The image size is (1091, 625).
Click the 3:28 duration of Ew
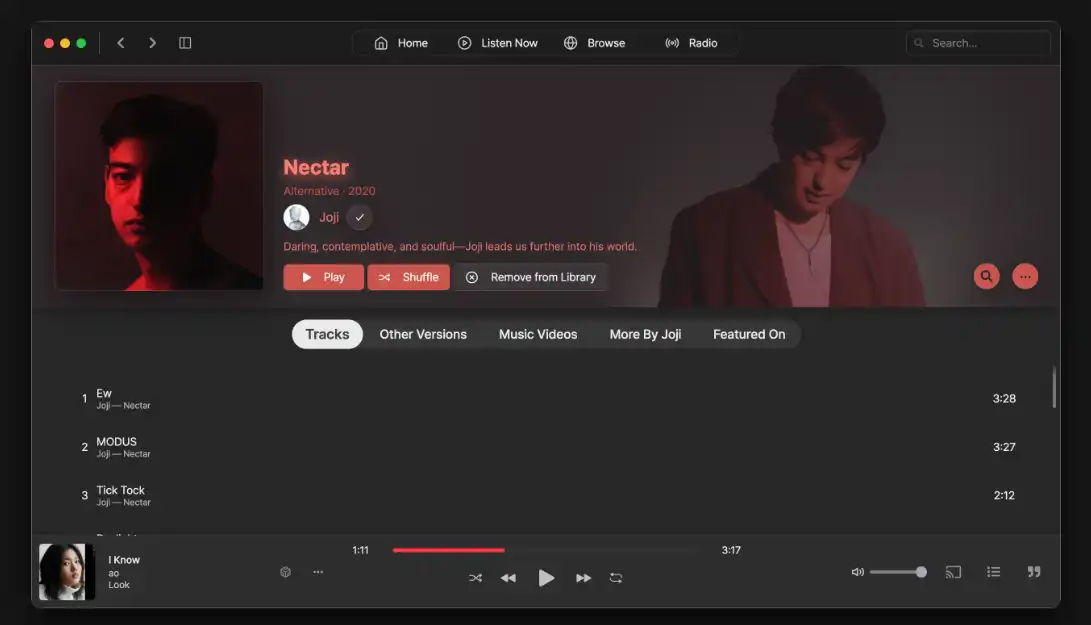pyautogui.click(x=1004, y=399)
